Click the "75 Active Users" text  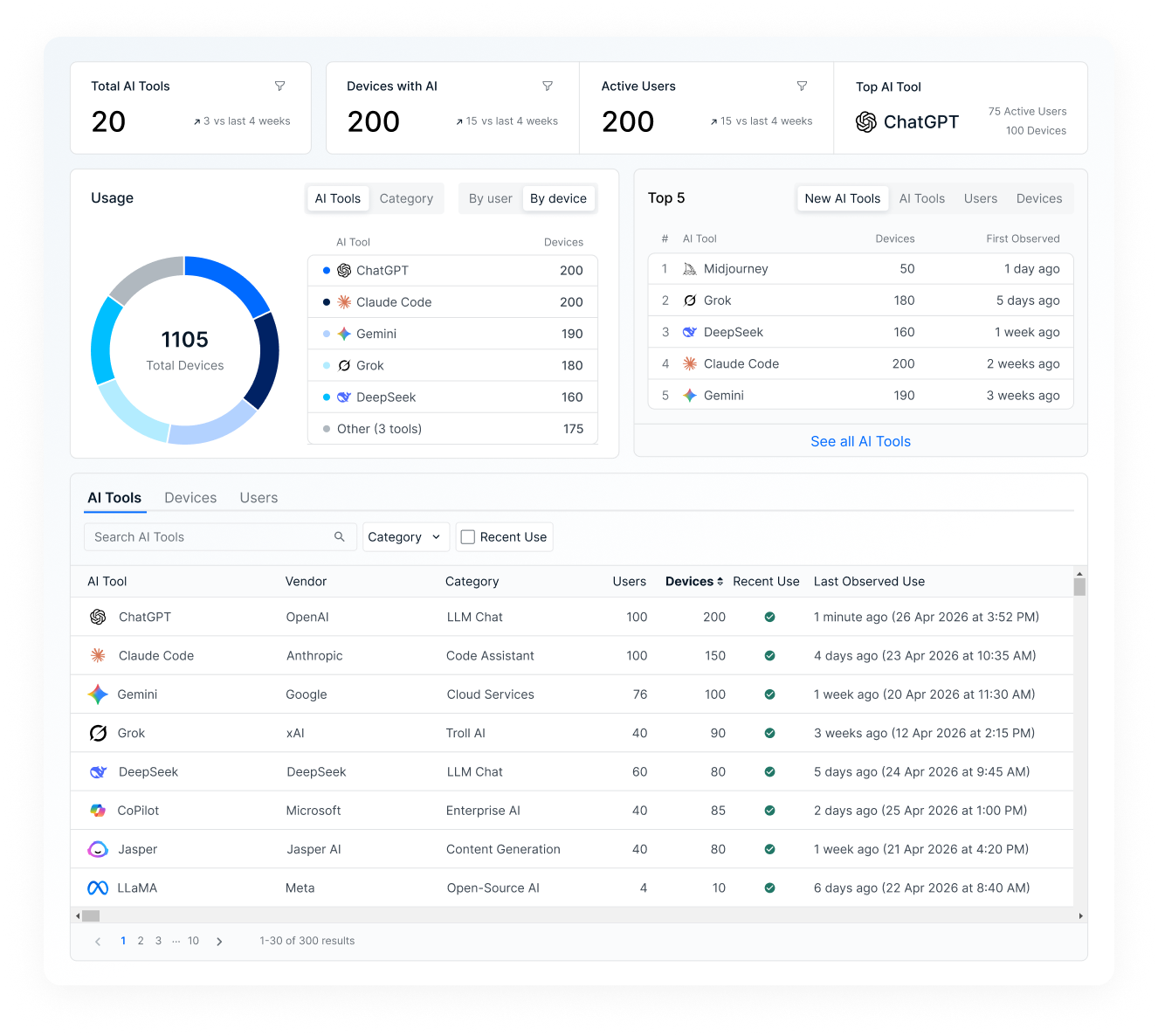[x=1027, y=111]
